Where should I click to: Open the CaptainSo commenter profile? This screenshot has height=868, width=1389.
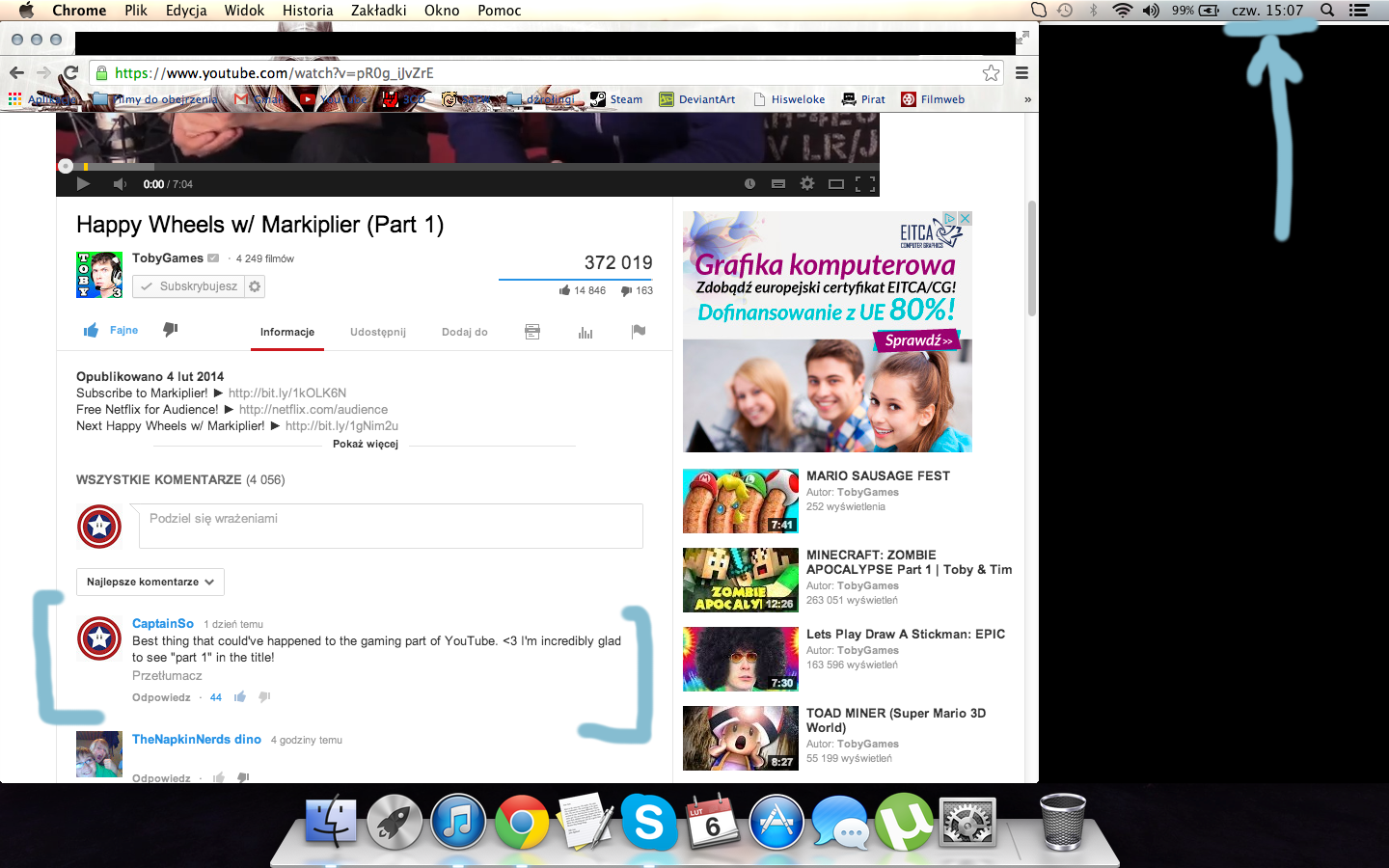tap(163, 624)
